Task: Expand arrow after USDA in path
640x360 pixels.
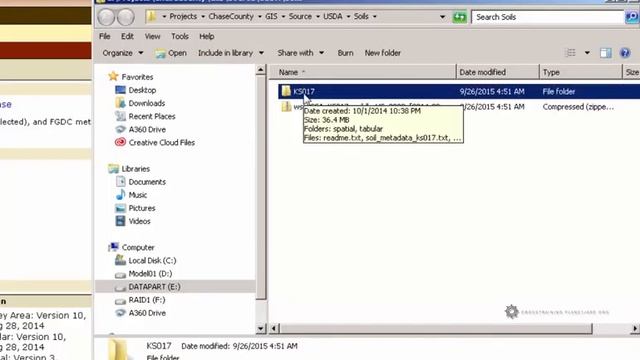Action: 348,17
